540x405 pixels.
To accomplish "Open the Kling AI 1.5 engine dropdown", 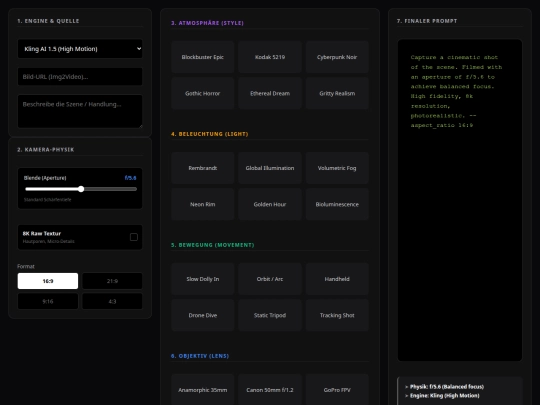I will pyautogui.click(x=80, y=49).
